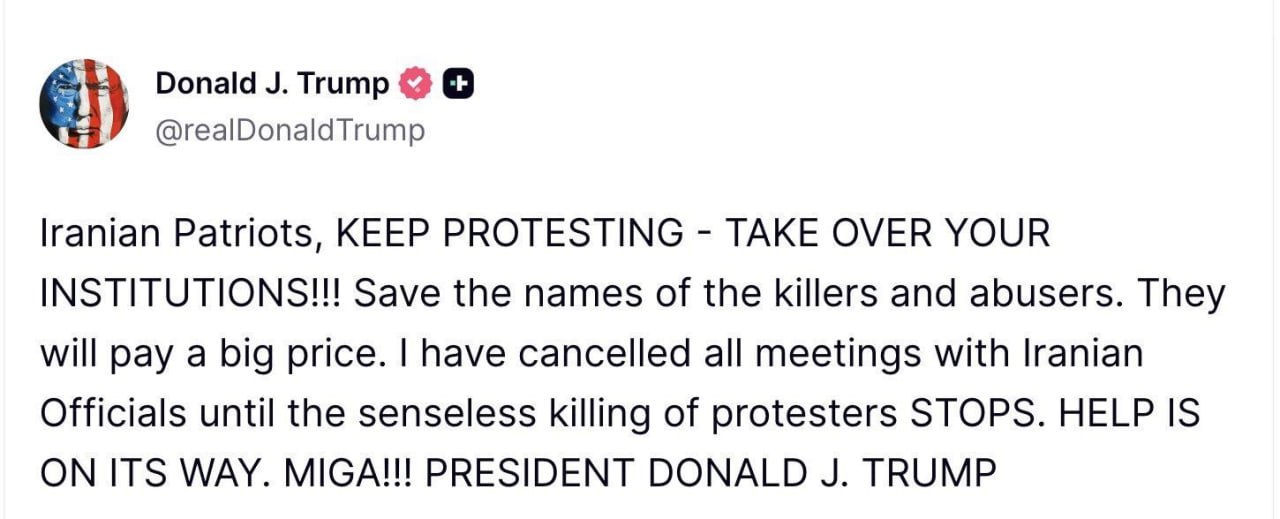Click the "KEEP PROTESTING" text
This screenshot has height=519, width=1280.
pos(510,234)
